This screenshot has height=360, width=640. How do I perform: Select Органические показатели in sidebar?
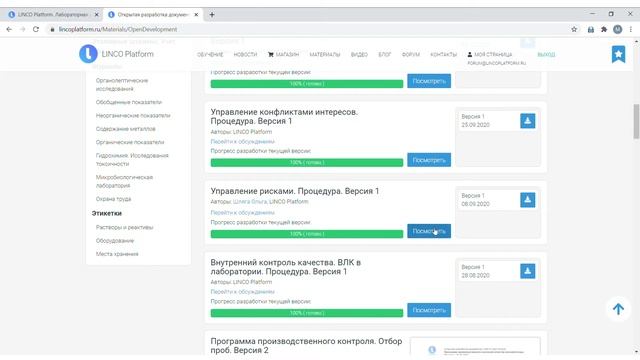point(130,142)
